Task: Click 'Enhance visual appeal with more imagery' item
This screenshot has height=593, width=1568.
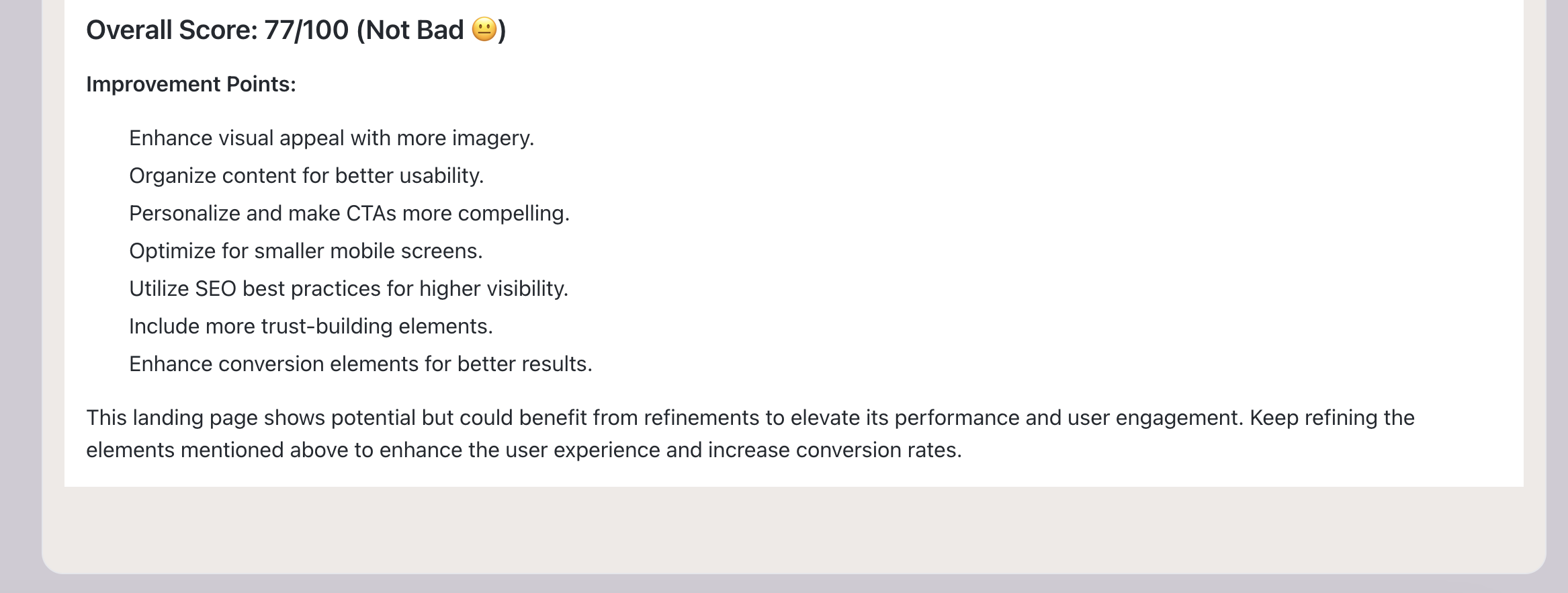Action: 331,138
